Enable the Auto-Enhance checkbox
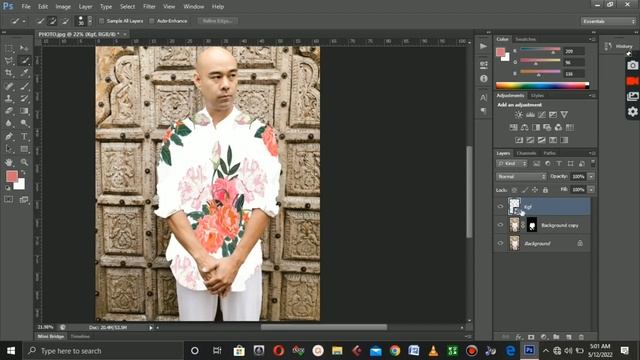 tap(152, 21)
